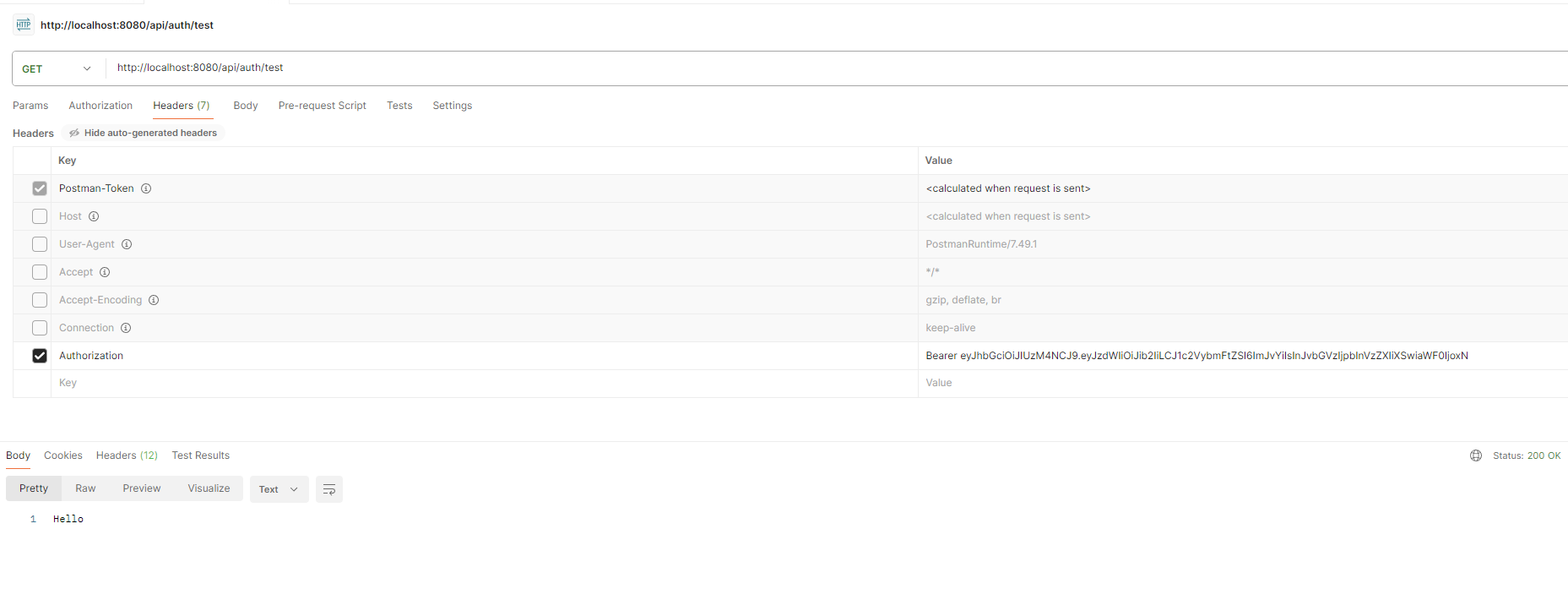Click the empty new header Key field
This screenshot has width=1568, height=589.
pos(485,383)
